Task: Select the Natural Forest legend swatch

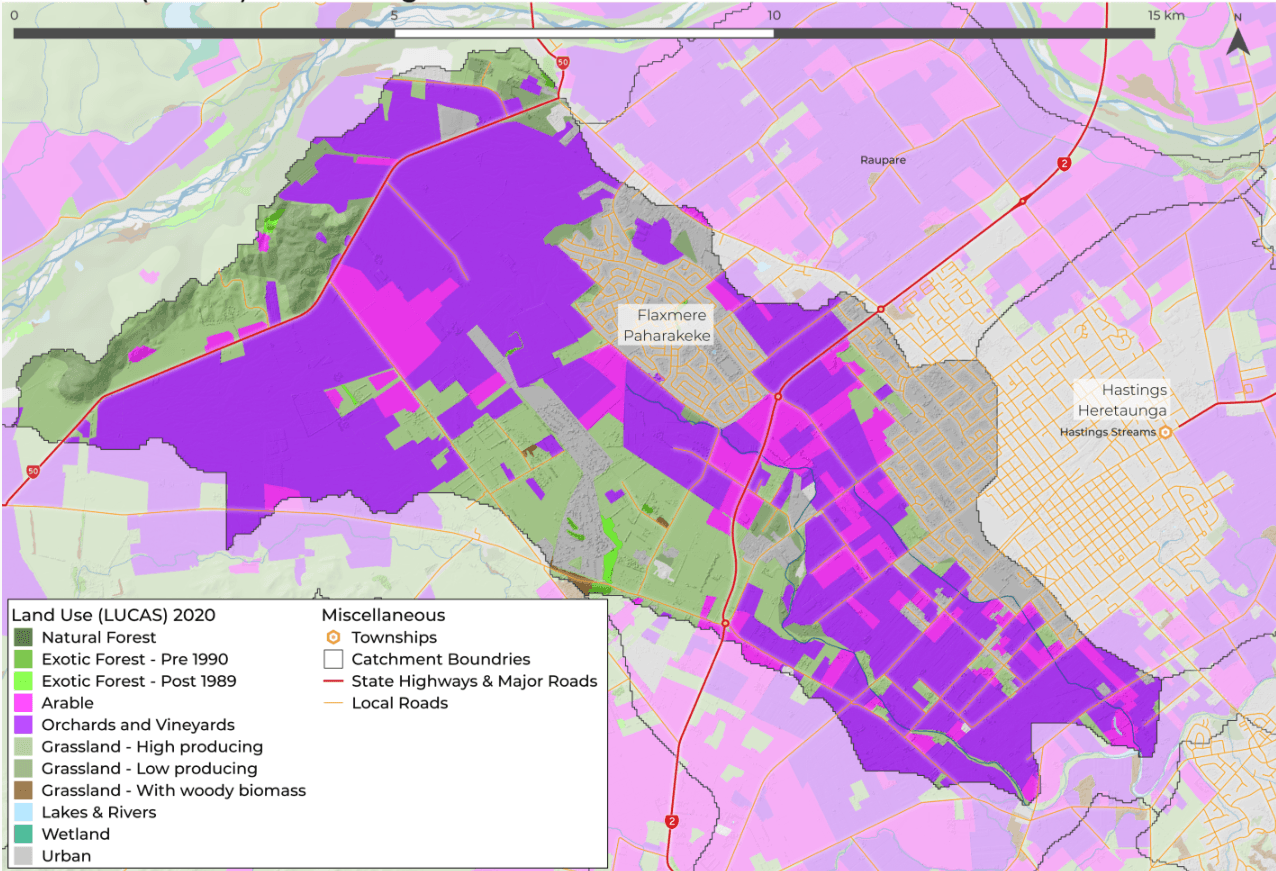Action: point(24,638)
